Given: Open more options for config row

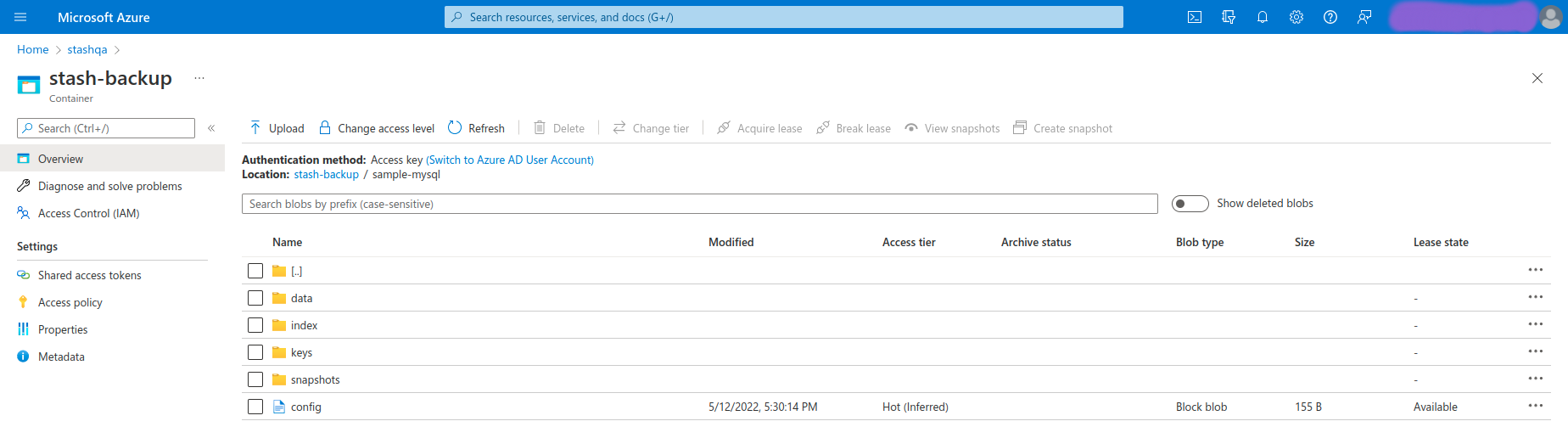Looking at the screenshot, I should coord(1535,406).
